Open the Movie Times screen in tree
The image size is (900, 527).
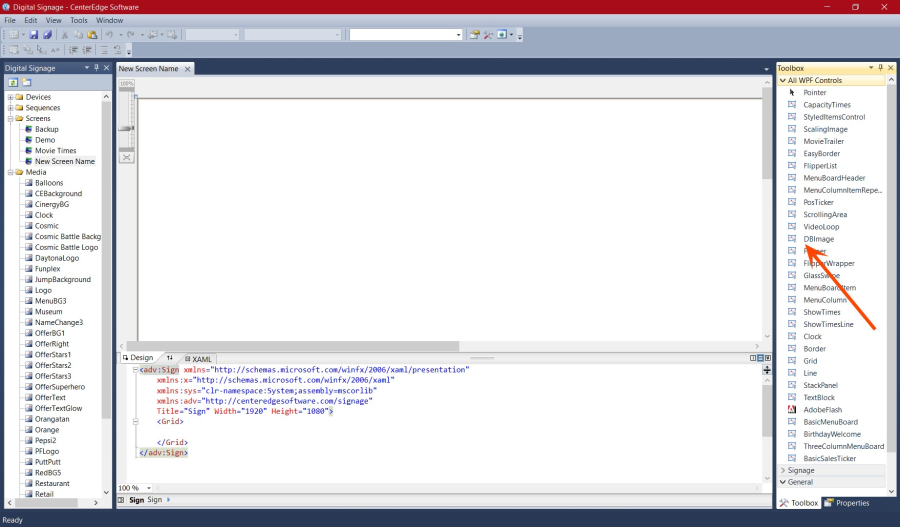tap(55, 151)
